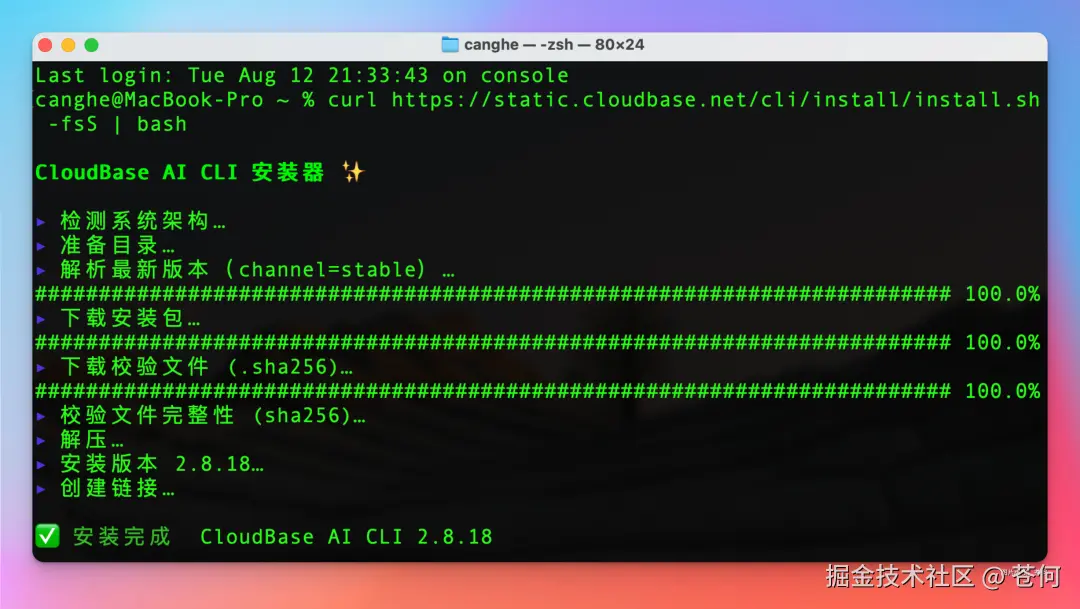Click the '解压…' line

pos(92,440)
